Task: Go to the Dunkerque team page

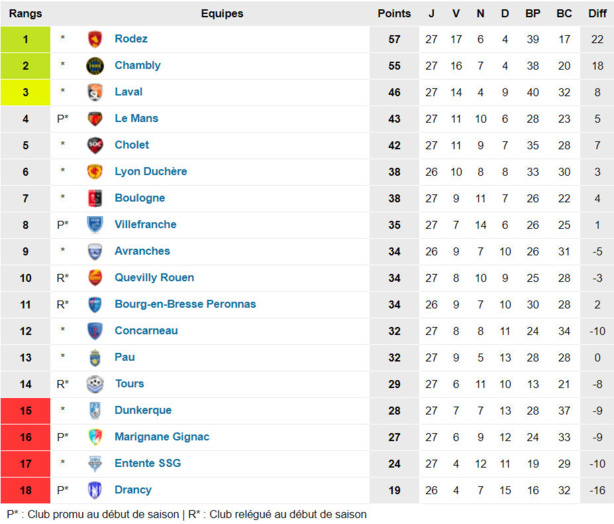Action: (143, 410)
